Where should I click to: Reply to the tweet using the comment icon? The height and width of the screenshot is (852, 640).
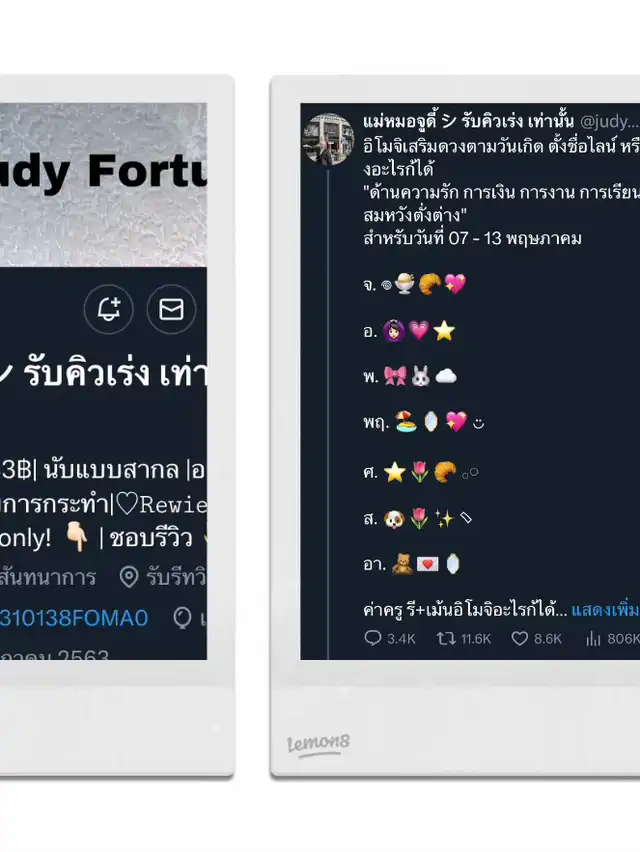373,638
